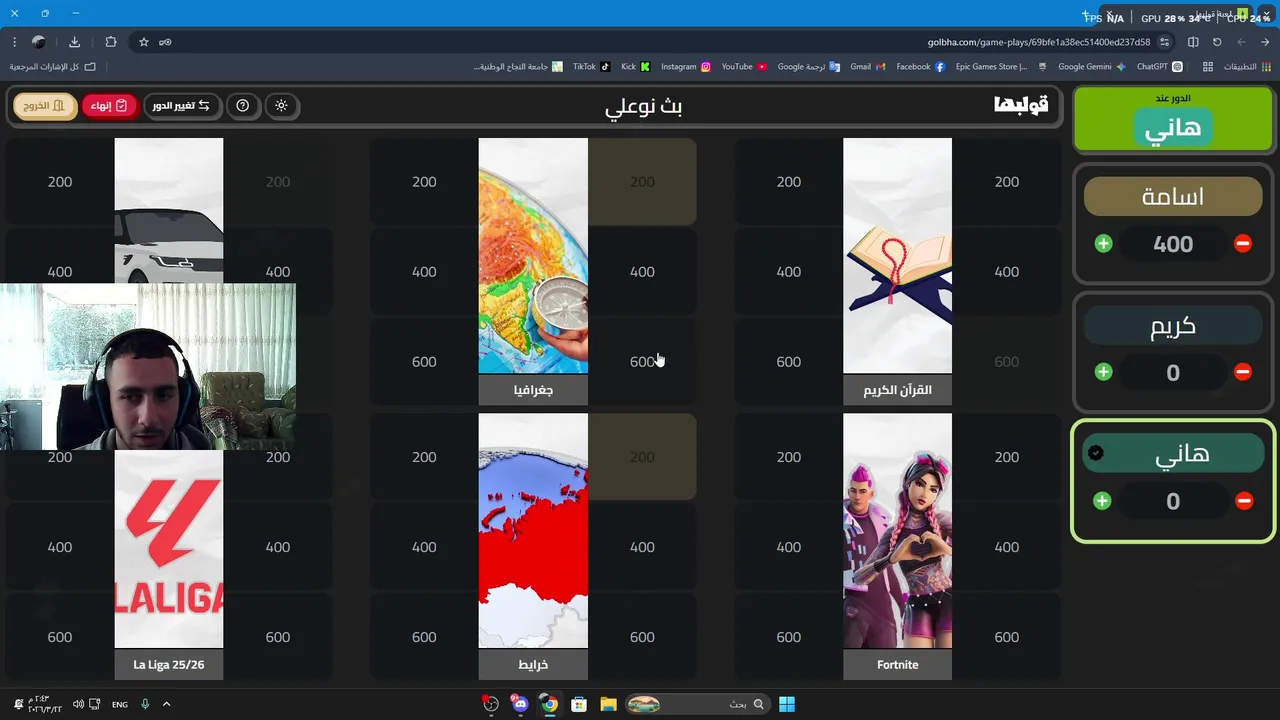Open the Facebook bookmark
This screenshot has width=1280, height=720.
tap(920, 67)
